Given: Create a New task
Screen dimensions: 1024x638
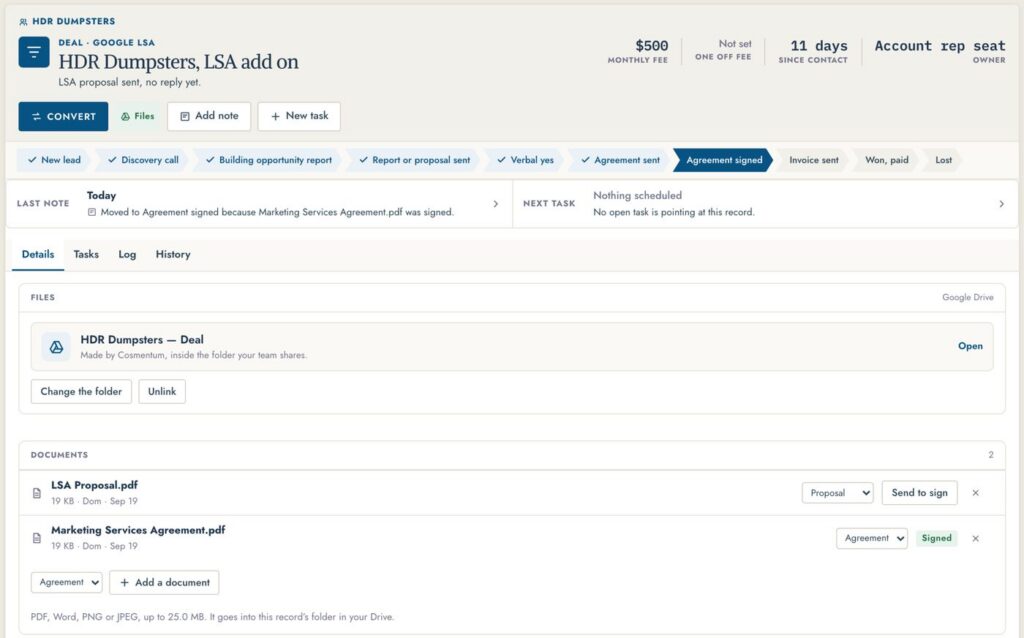Looking at the screenshot, I should (x=299, y=116).
